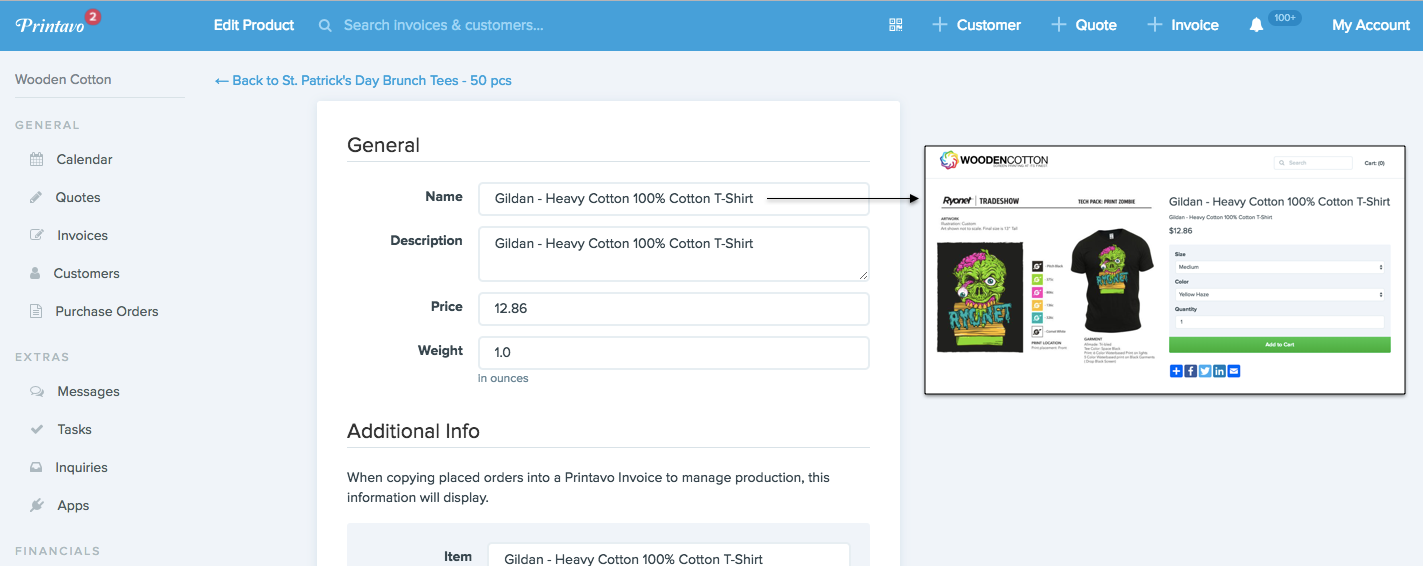Click the EXTRAS sidebar section label

42,357
